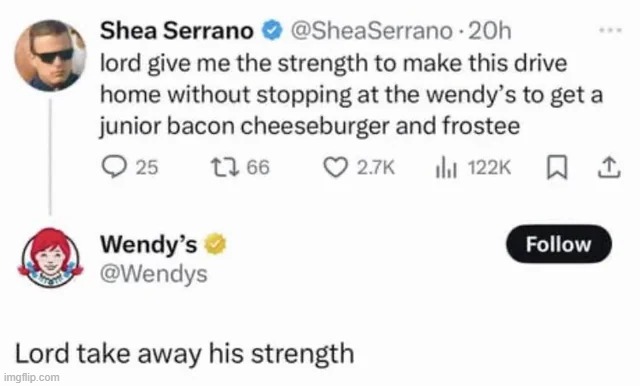This screenshot has height=386, width=640.
Task: Open the Wendy's logo avatar
Action: 51,258
